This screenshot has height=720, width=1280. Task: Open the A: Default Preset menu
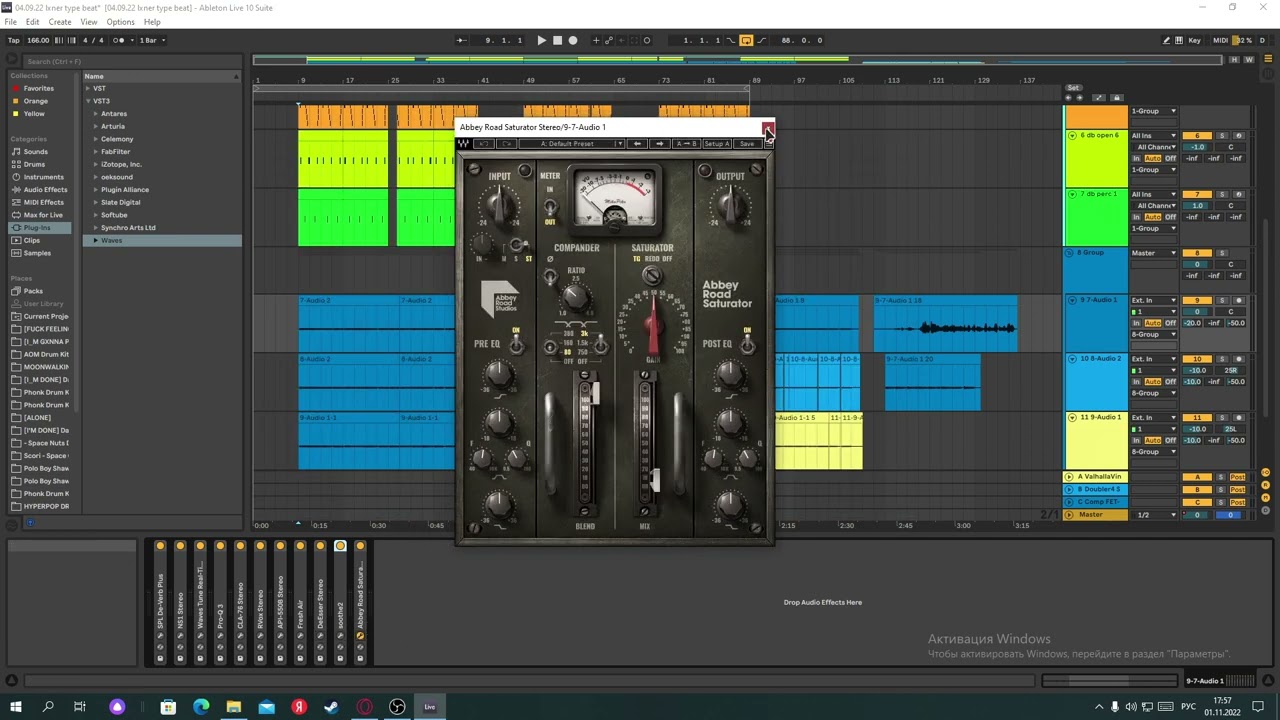571,144
